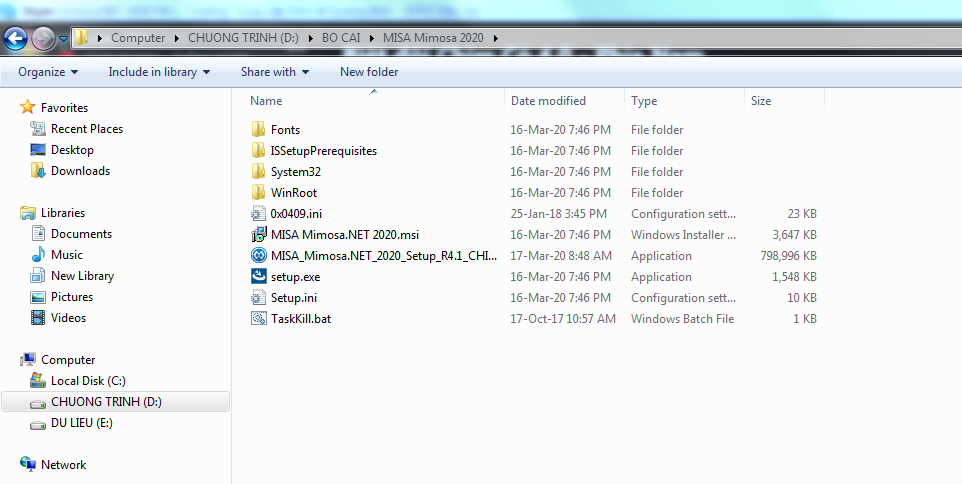Expand arrow after BO CAI breadcrumb
Viewport: 962px width, 484px height.
pyautogui.click(x=372, y=38)
